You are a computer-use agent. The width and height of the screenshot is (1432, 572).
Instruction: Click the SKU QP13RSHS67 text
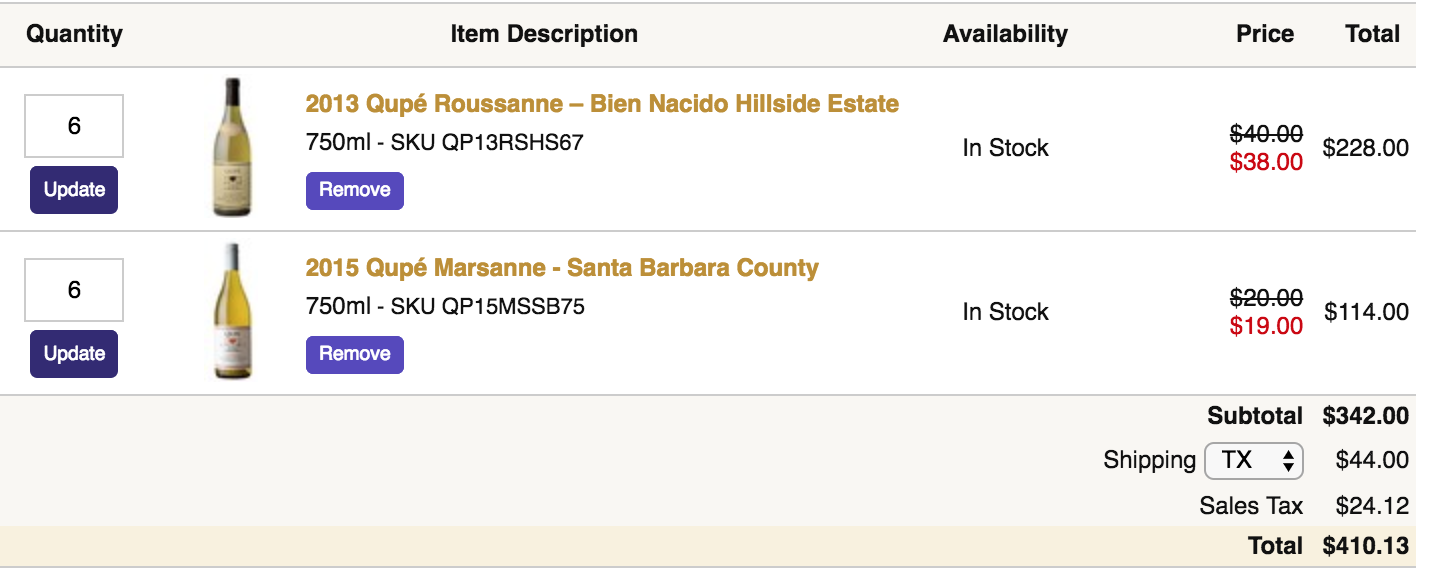(486, 142)
